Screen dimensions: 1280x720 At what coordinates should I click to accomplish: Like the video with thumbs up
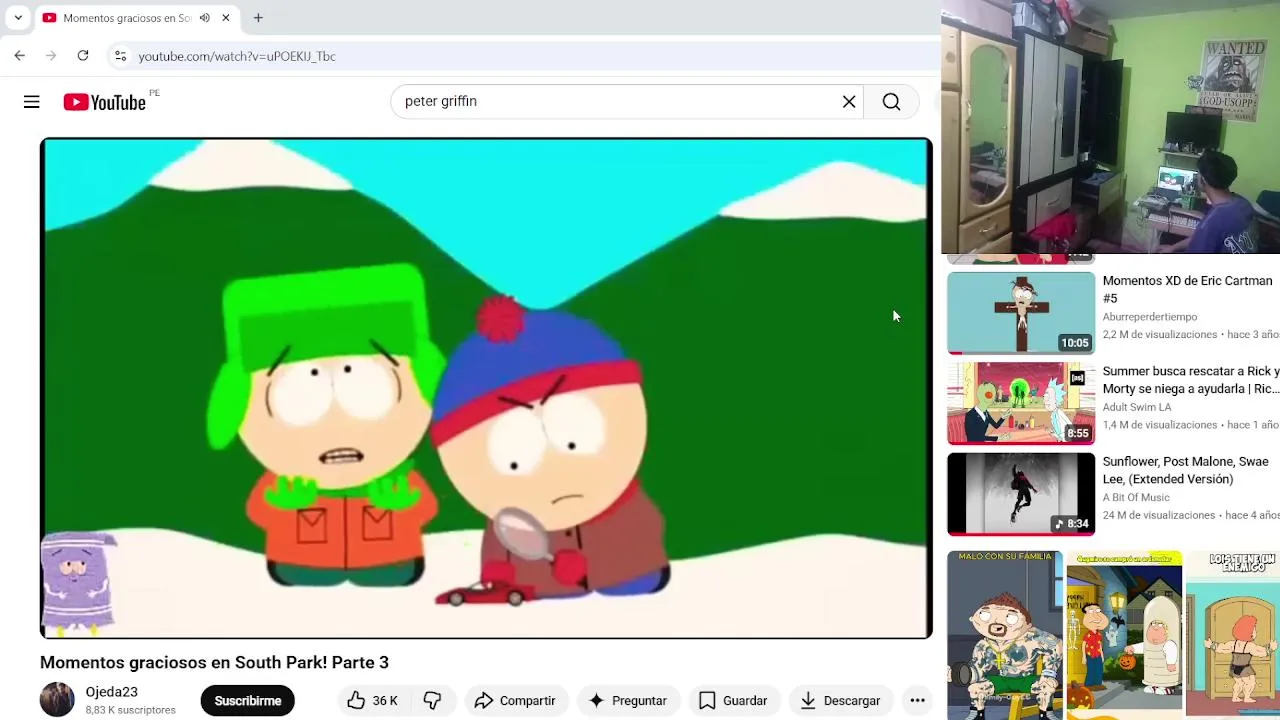[x=372, y=701]
